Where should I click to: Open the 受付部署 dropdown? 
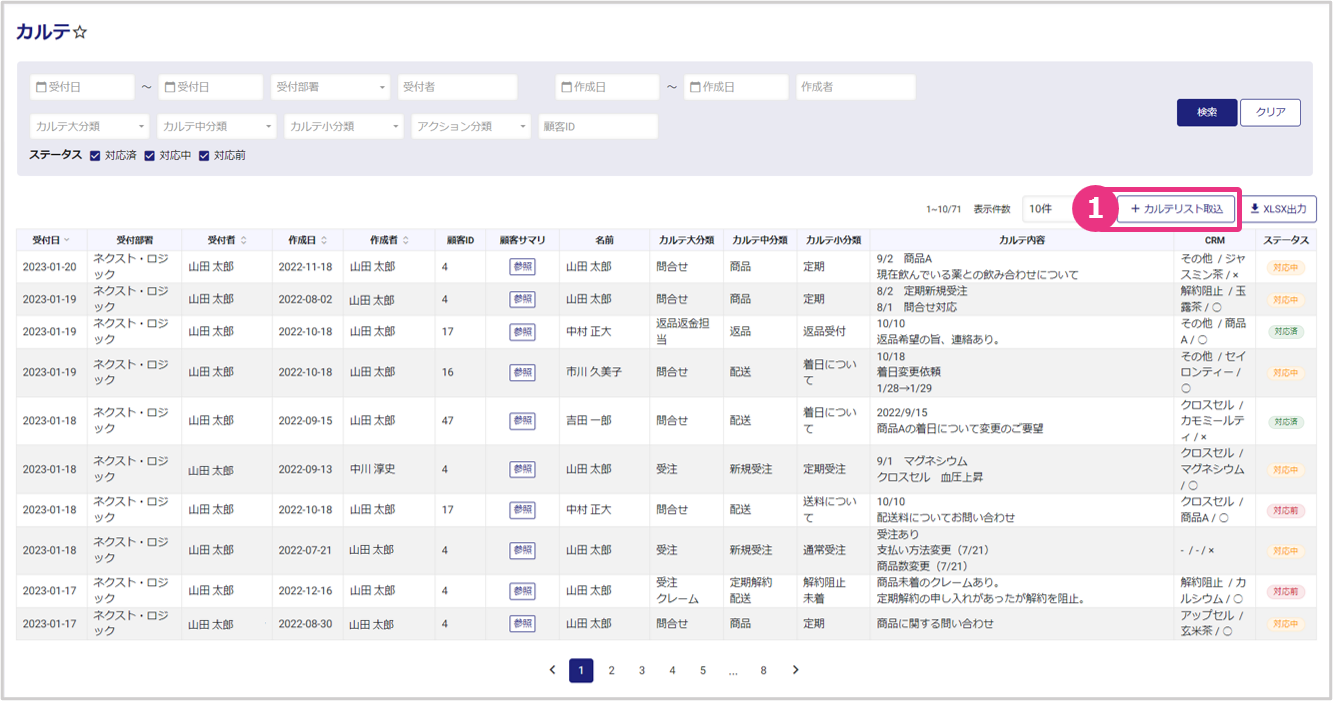click(x=330, y=88)
